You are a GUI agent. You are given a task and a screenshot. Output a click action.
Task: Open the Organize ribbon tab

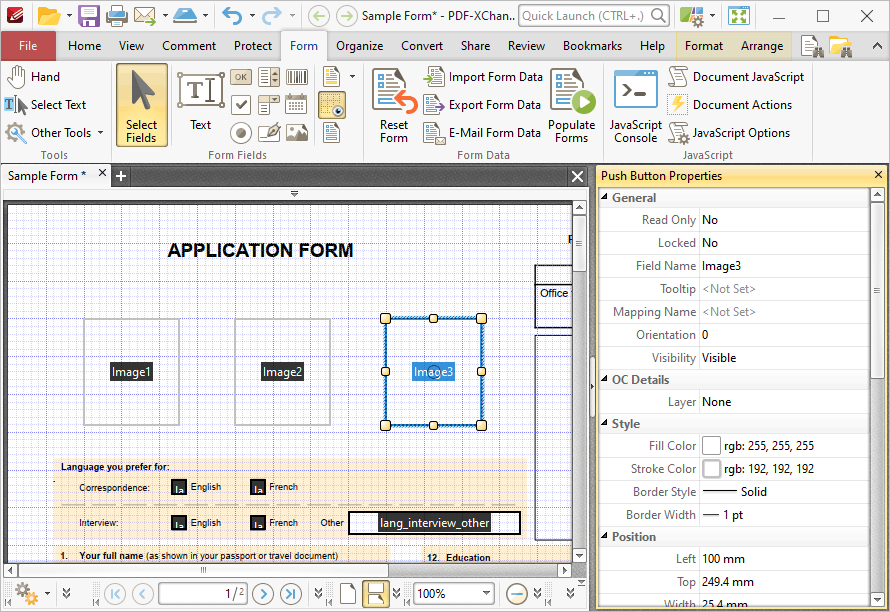pos(359,46)
